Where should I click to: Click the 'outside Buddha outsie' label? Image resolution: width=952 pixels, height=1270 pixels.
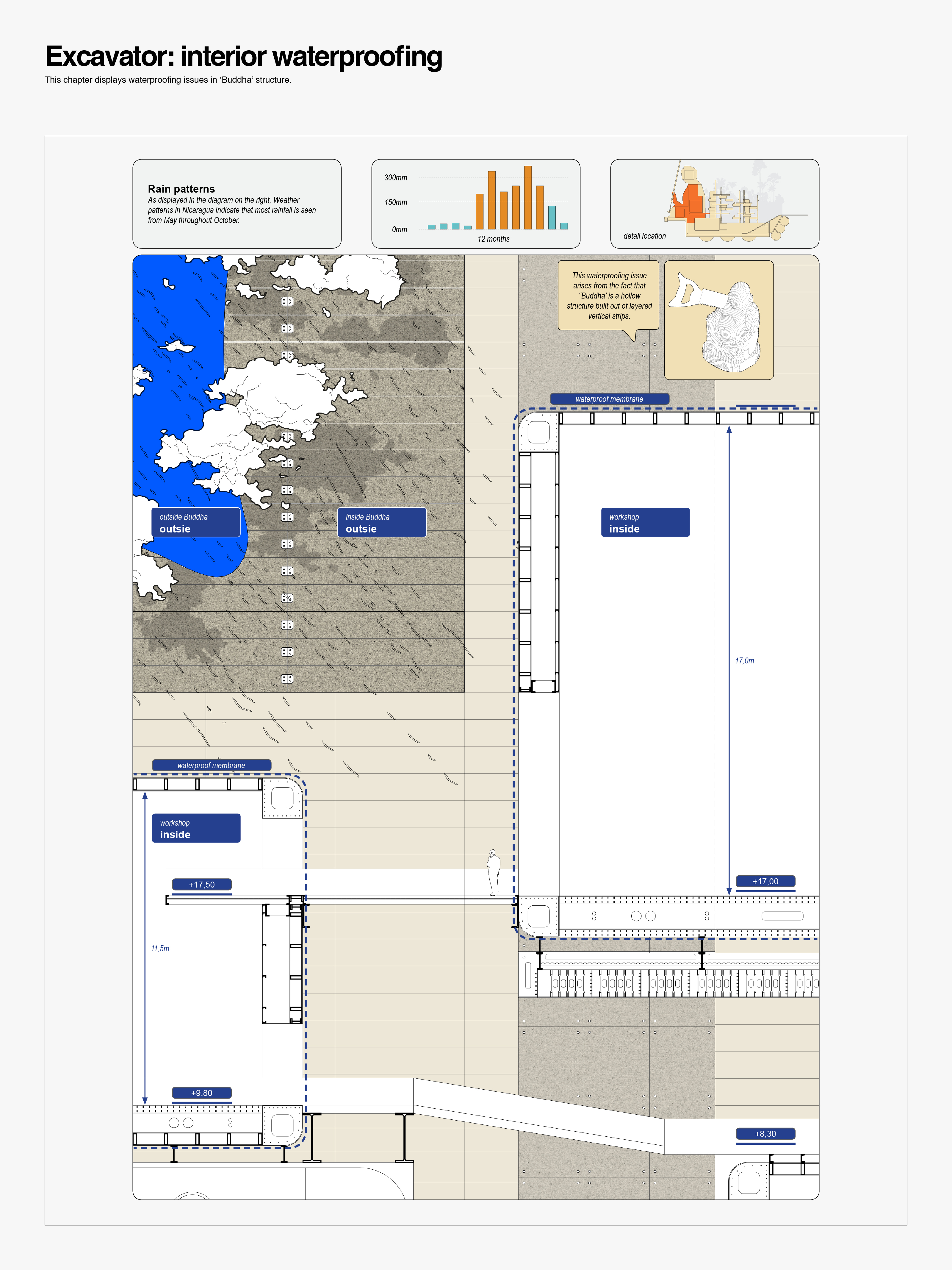(x=196, y=522)
